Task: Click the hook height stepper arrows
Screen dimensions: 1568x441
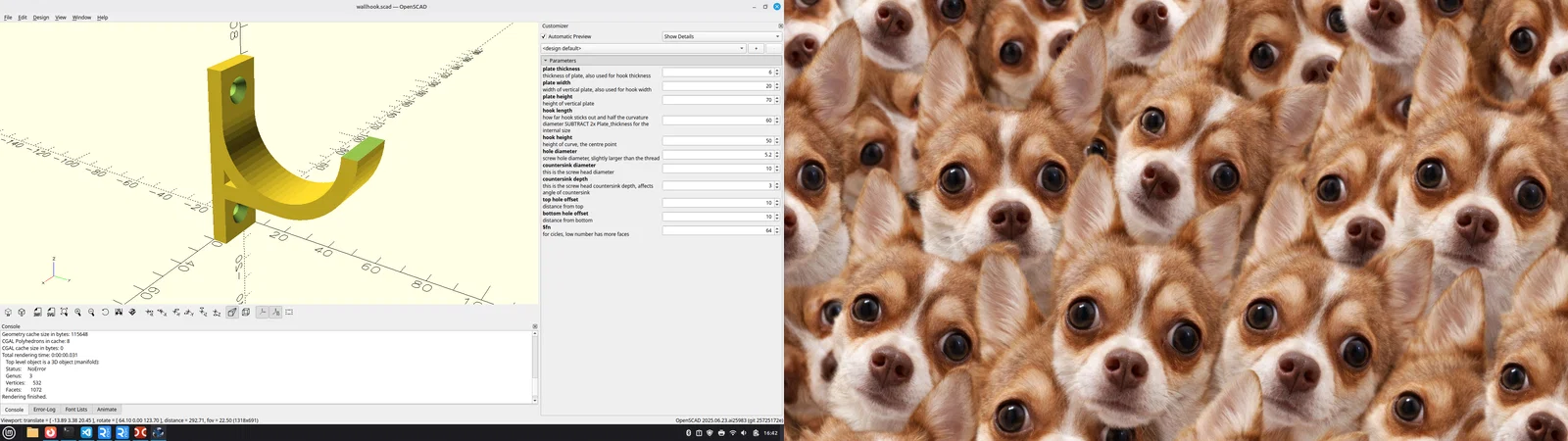Action: click(x=777, y=141)
